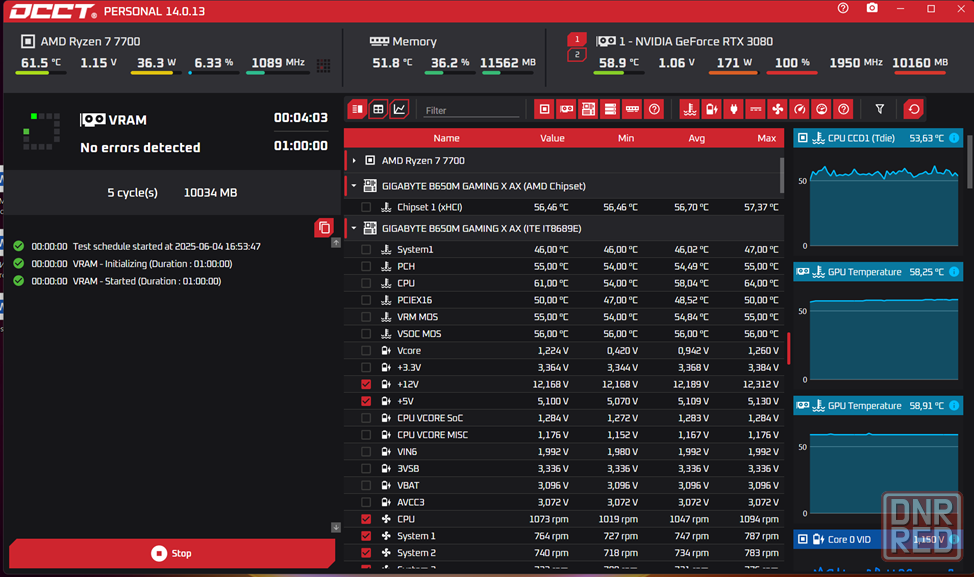Click the '5 cycle(s)' text

[132, 193]
